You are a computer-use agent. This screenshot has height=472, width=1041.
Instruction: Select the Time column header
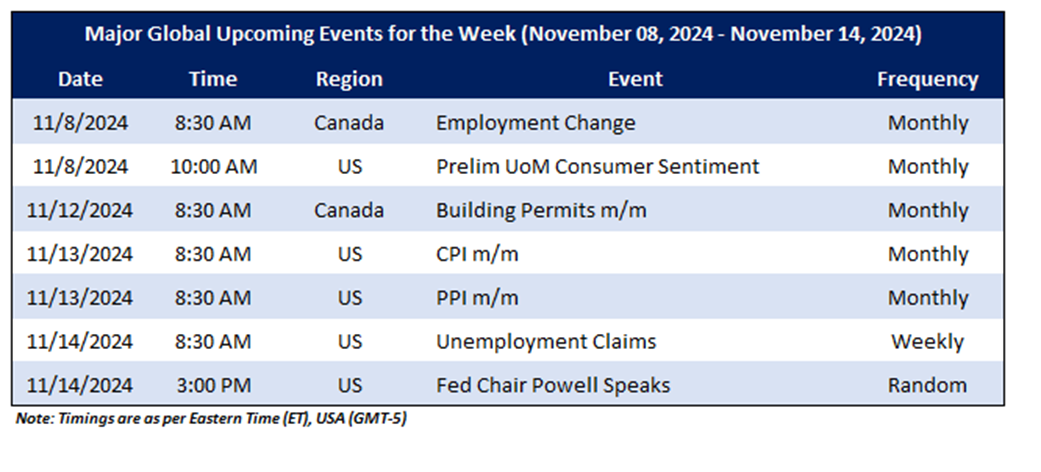point(213,79)
